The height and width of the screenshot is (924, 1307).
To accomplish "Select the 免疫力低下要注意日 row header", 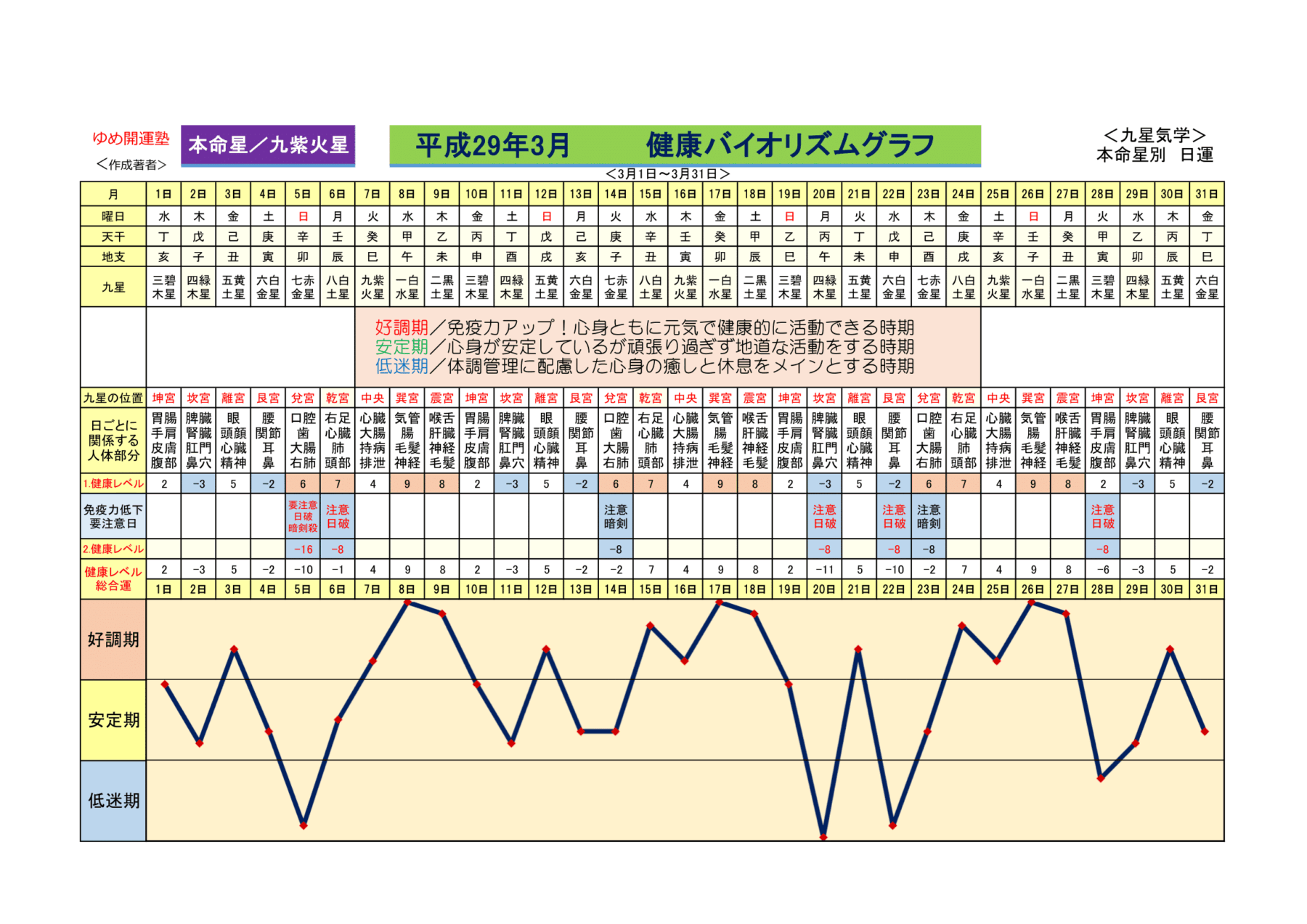I will point(113,516).
